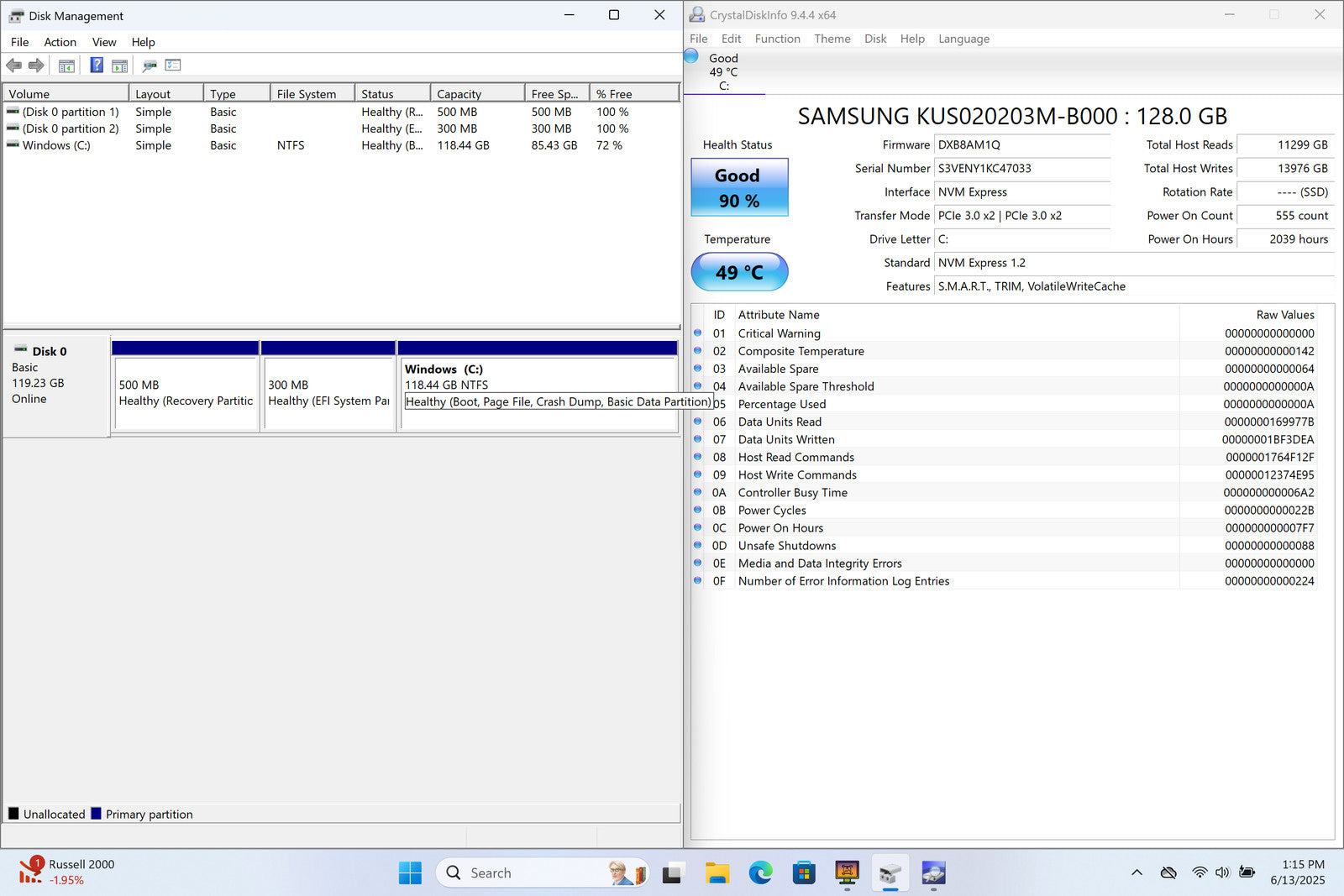Open Function menu in CrystalDiskInfo

(x=777, y=39)
